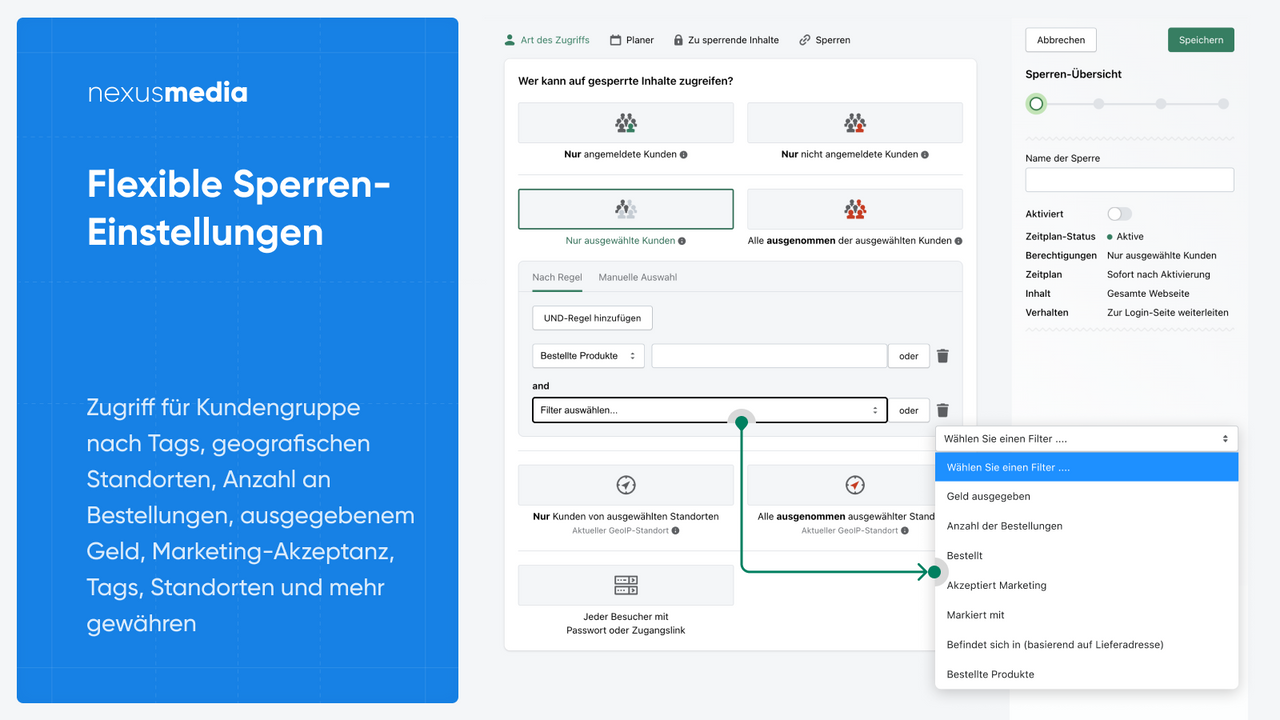Image resolution: width=1280 pixels, height=720 pixels.
Task: Click 'oder' next to Filter auswählen
Action: click(909, 410)
